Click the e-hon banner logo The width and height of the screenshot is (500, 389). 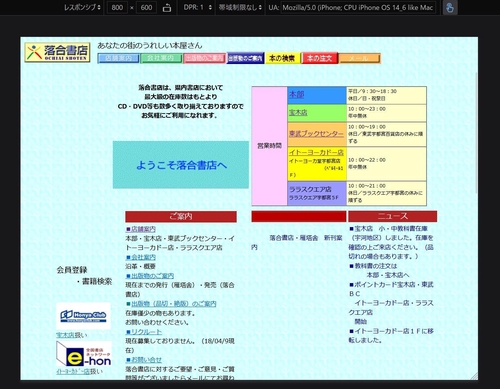coord(84,354)
